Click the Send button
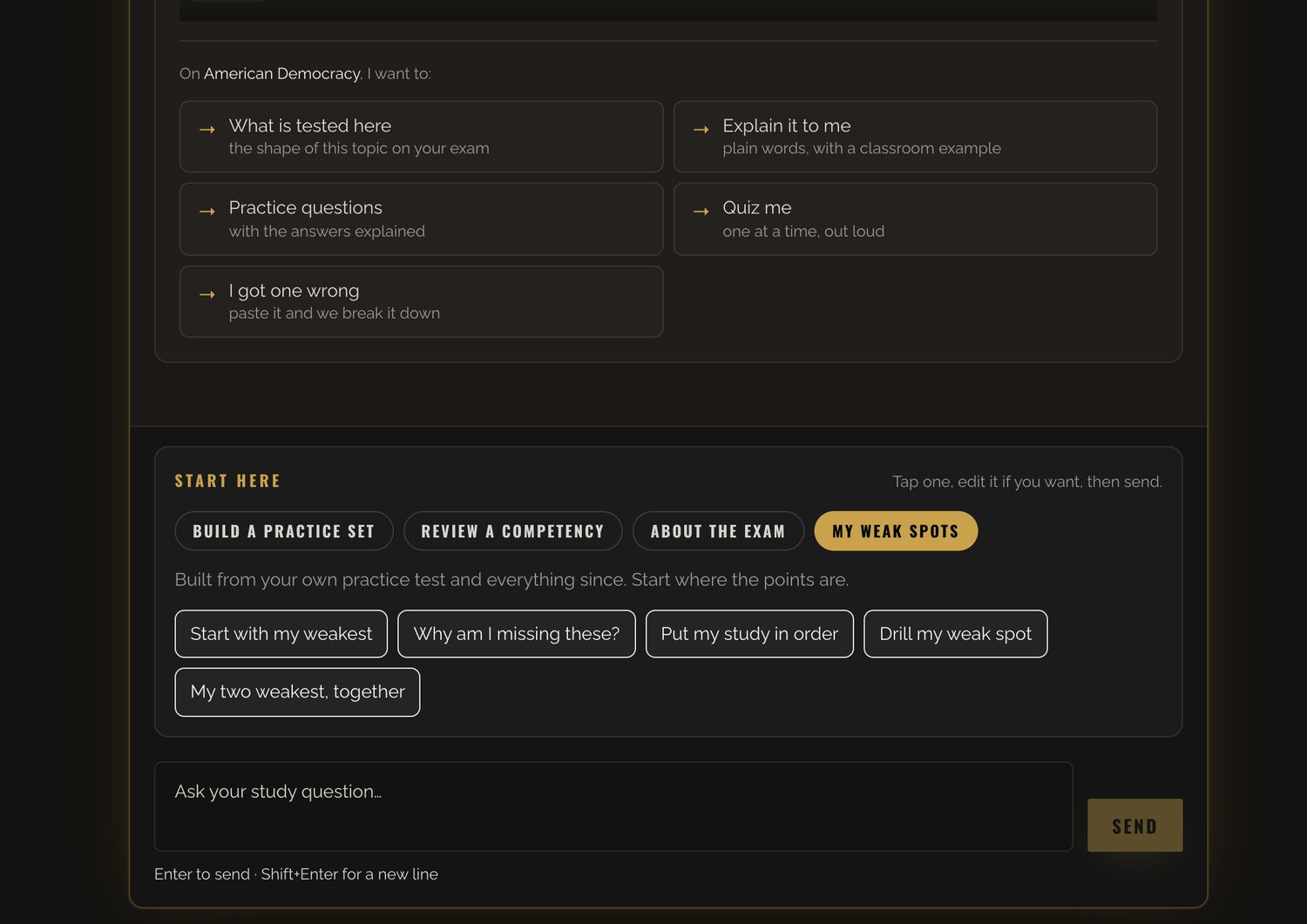This screenshot has height=924, width=1307. pyautogui.click(x=1134, y=826)
